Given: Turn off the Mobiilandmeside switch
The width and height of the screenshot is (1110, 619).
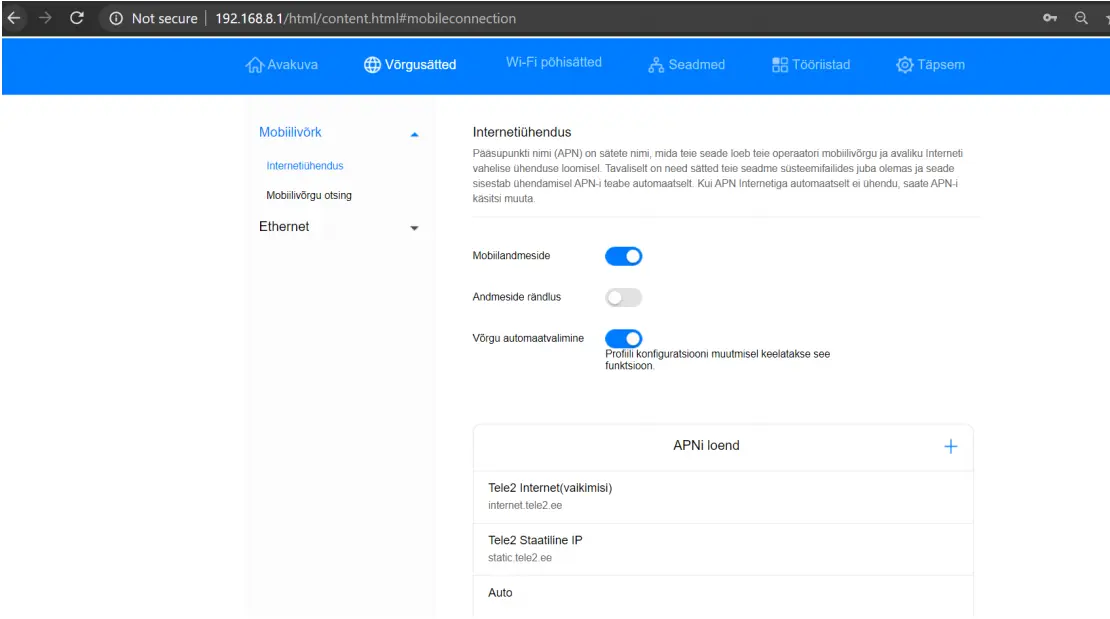Looking at the screenshot, I should coord(624,256).
